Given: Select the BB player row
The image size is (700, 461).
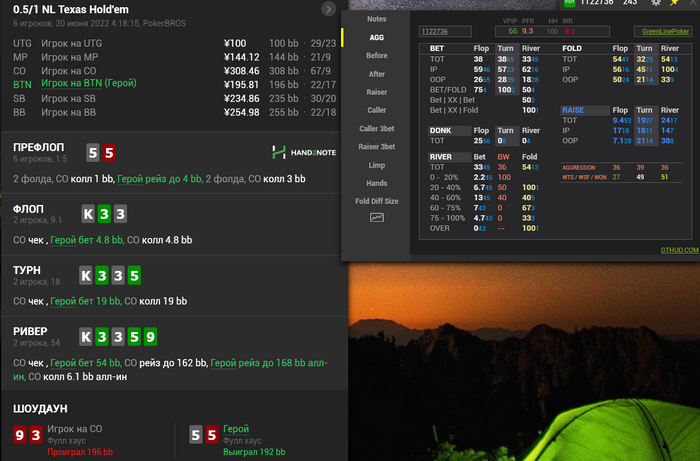Looking at the screenshot, I should (x=174, y=112).
